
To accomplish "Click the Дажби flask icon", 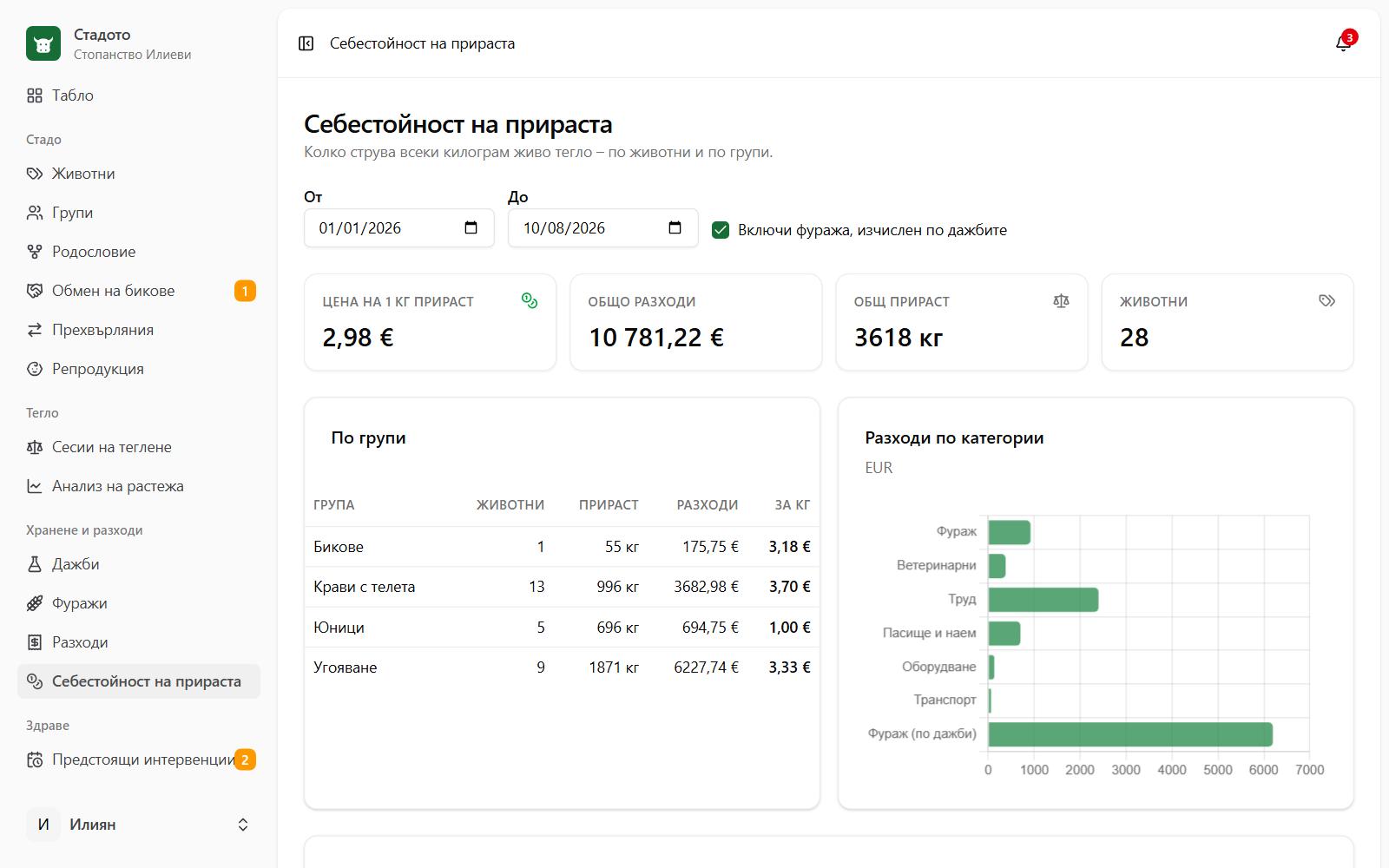I will [x=35, y=564].
